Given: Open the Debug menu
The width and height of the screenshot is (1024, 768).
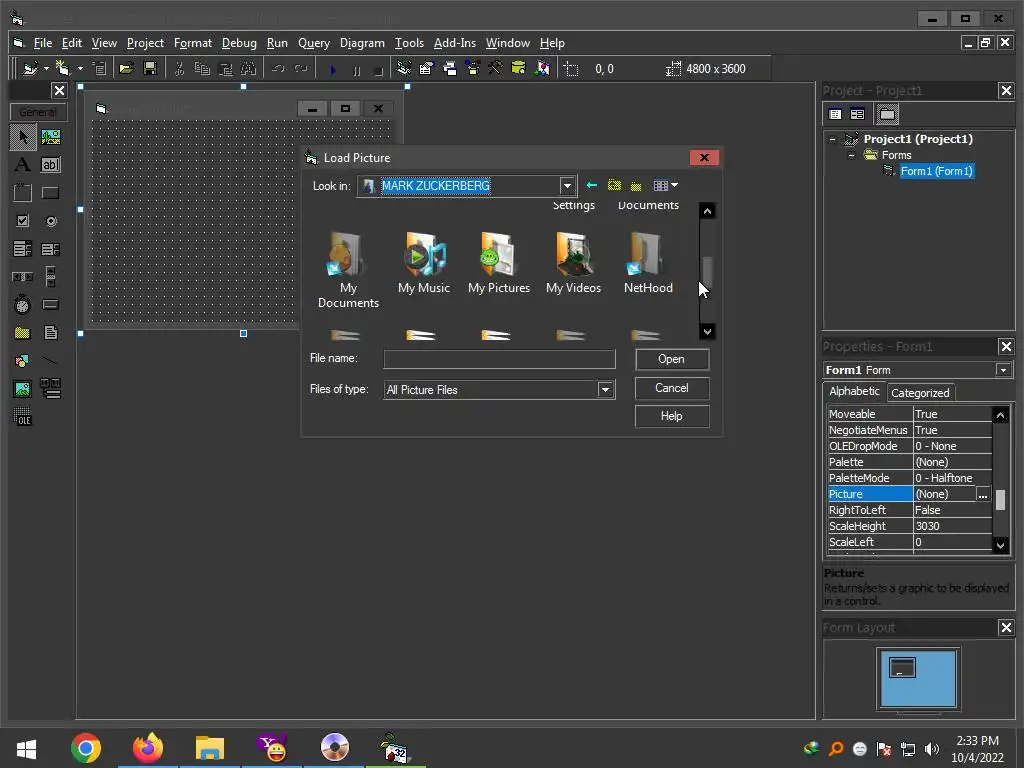Looking at the screenshot, I should coord(239,43).
